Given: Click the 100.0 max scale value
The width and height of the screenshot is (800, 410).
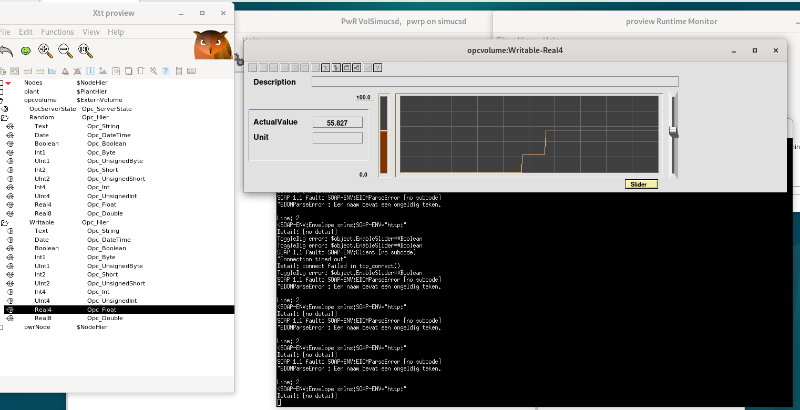Looking at the screenshot, I should click(363, 97).
